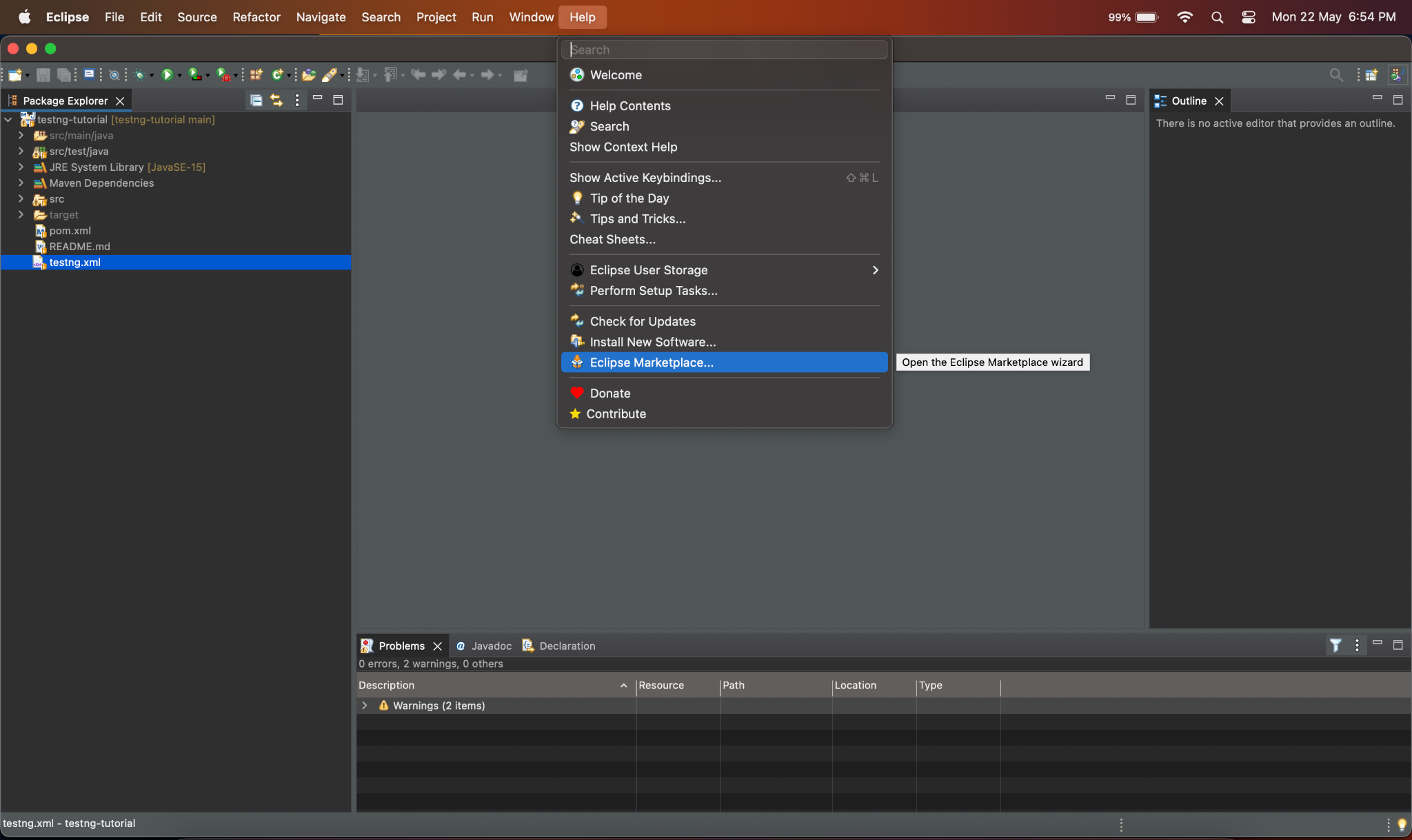The height and width of the screenshot is (840, 1412).
Task: Click the Search input field in the Help menu
Action: pyautogui.click(x=724, y=49)
